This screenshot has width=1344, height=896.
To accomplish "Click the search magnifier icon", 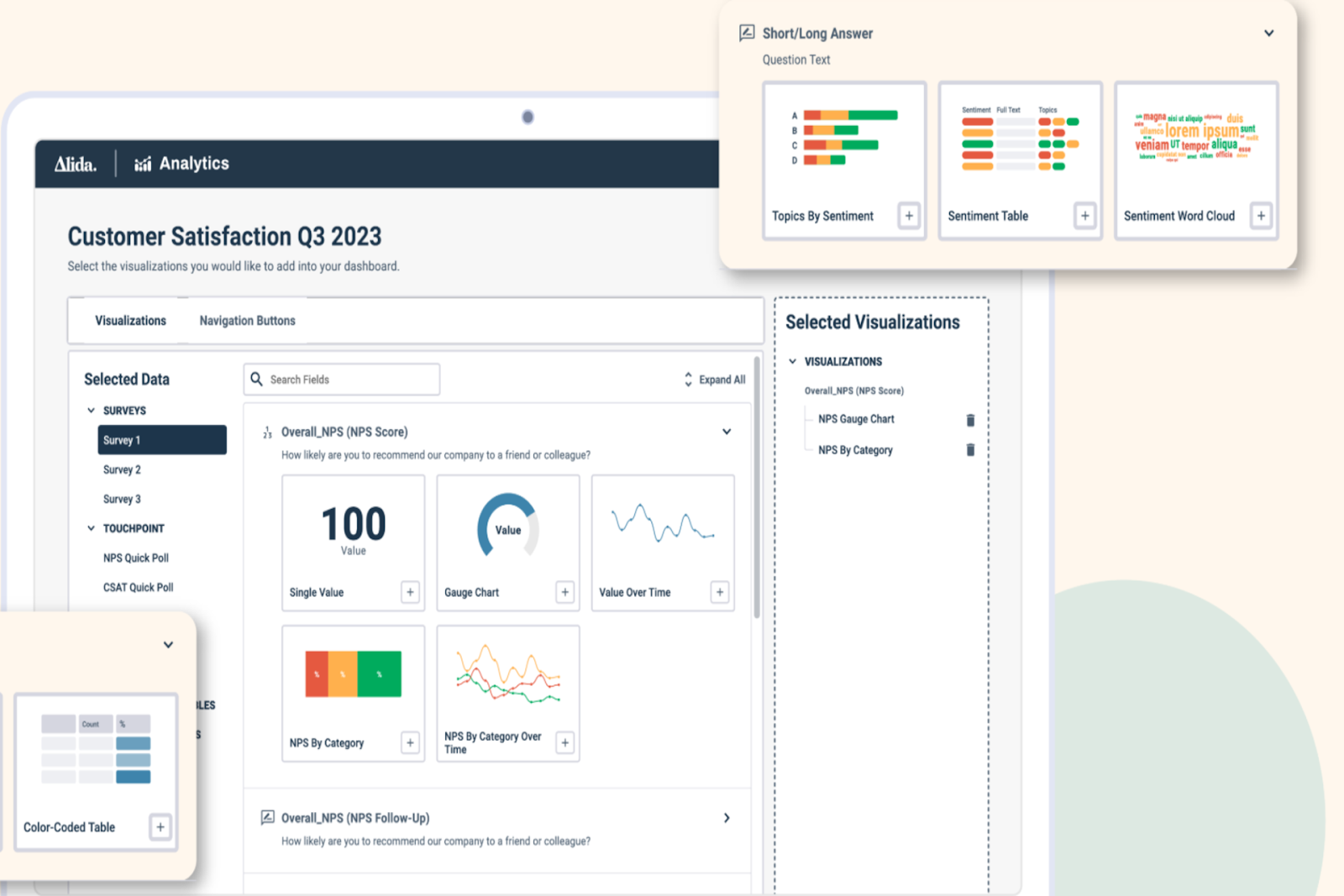I will [x=257, y=379].
